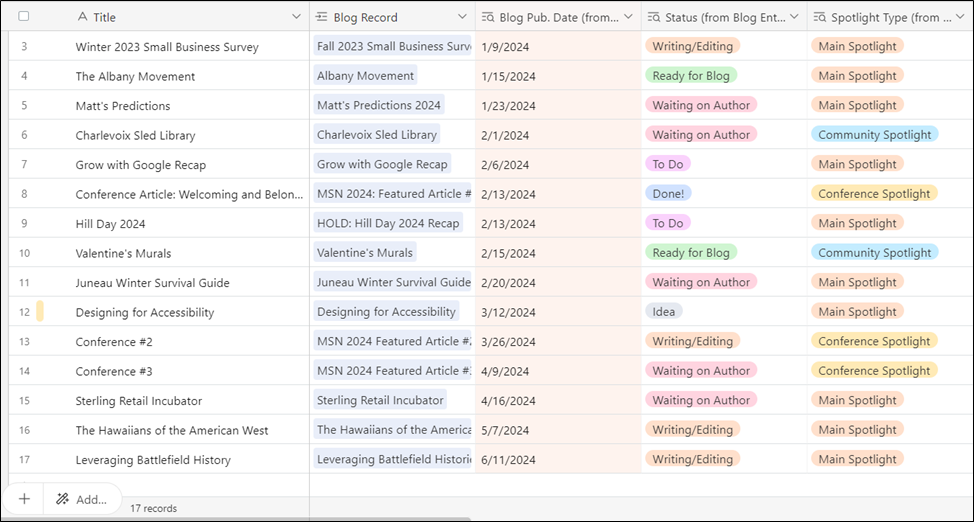
Task: Toggle the select-all checkbox in the header
Action: (24, 17)
